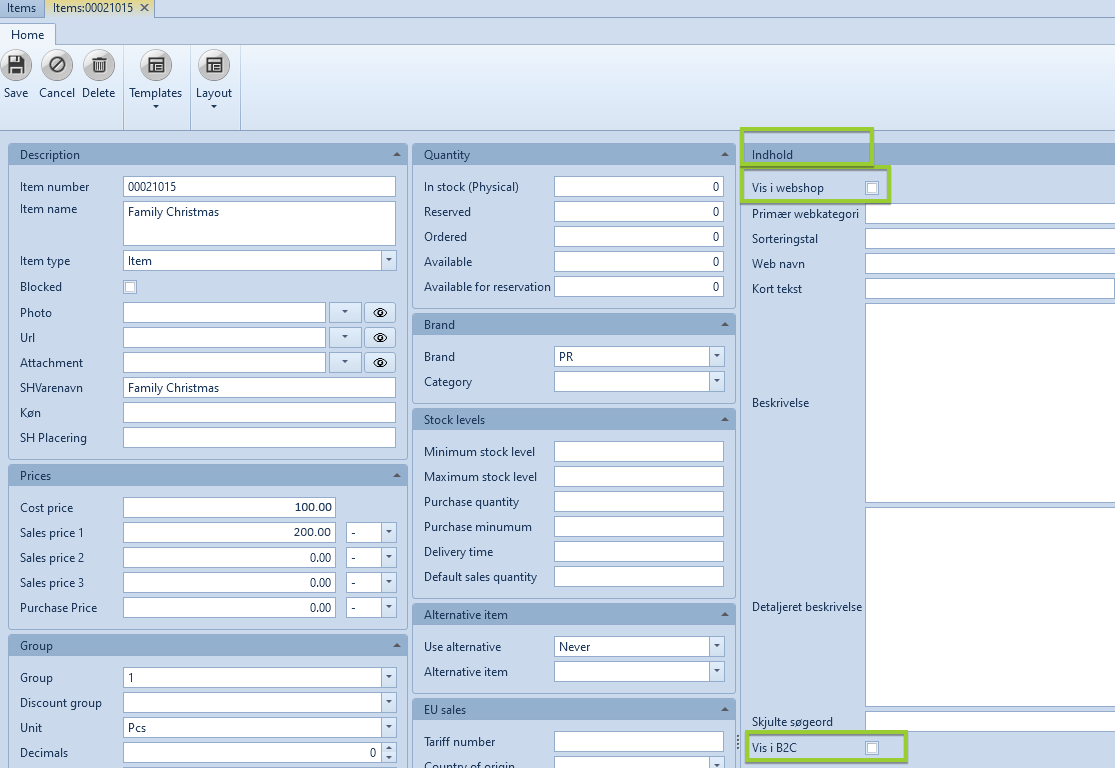Enable the Vis i B2C checkbox
The image size is (1115, 768).
click(x=873, y=748)
